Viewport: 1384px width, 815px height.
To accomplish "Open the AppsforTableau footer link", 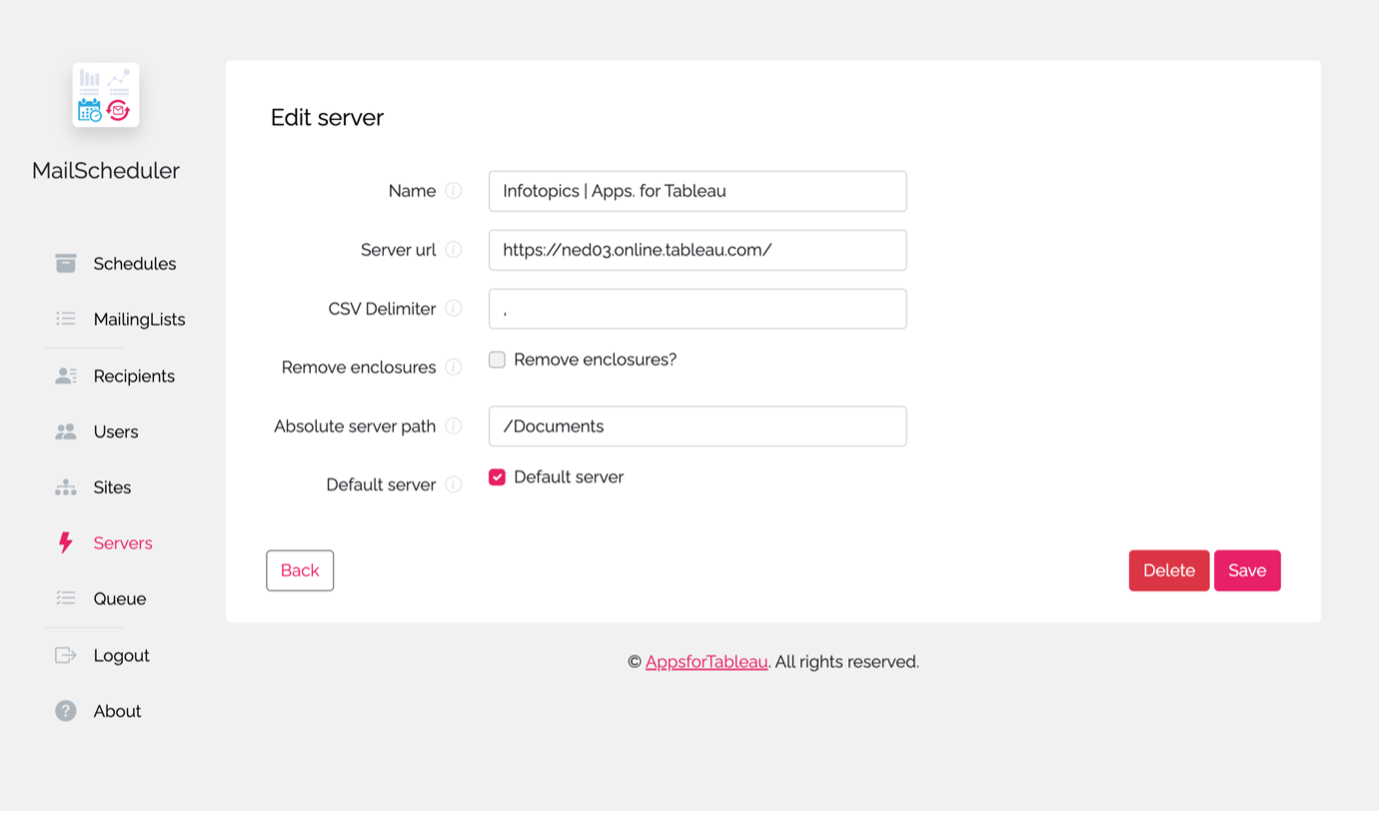I will point(706,662).
